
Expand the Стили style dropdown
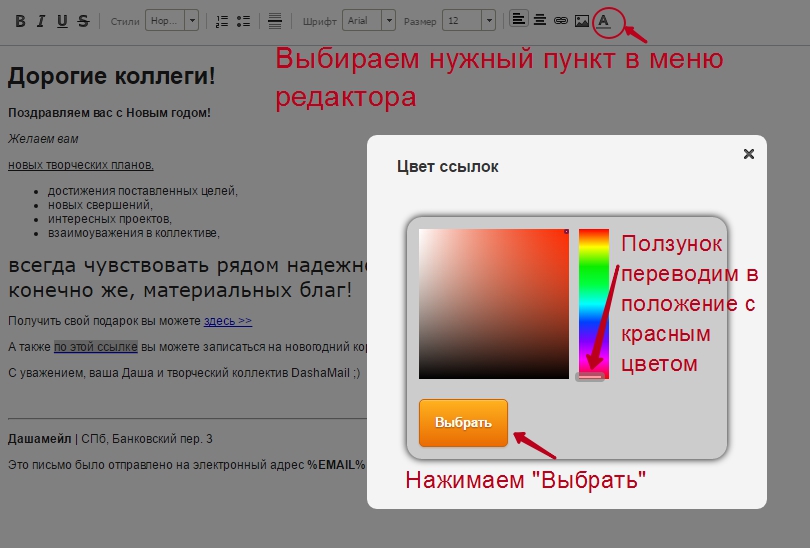tap(172, 21)
